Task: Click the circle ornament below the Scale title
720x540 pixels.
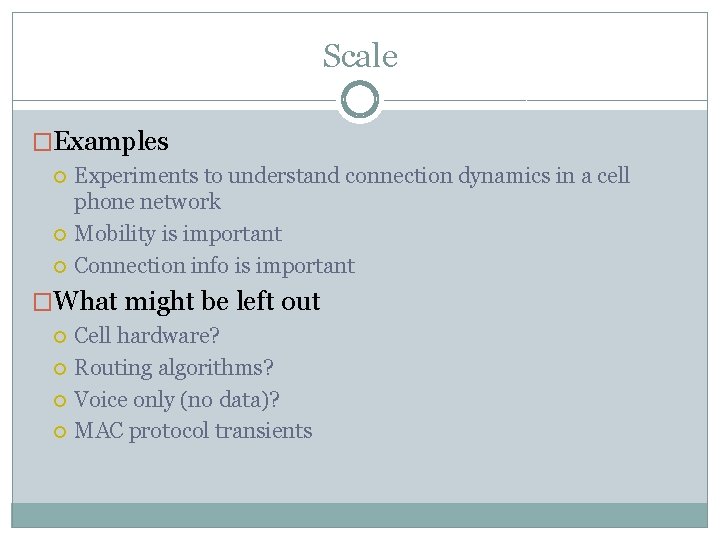Action: (x=360, y=100)
